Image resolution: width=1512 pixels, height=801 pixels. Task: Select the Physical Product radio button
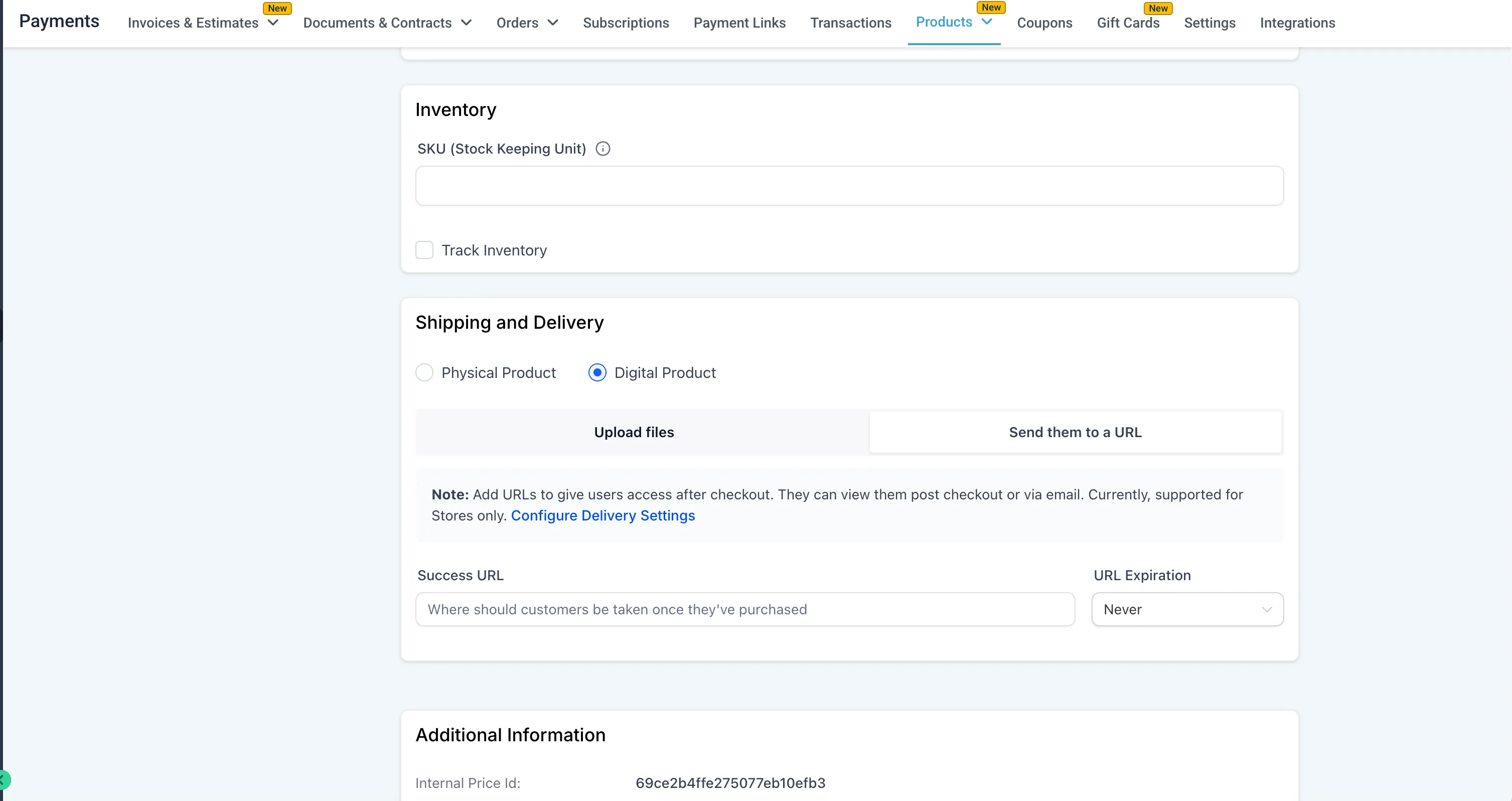coord(424,372)
